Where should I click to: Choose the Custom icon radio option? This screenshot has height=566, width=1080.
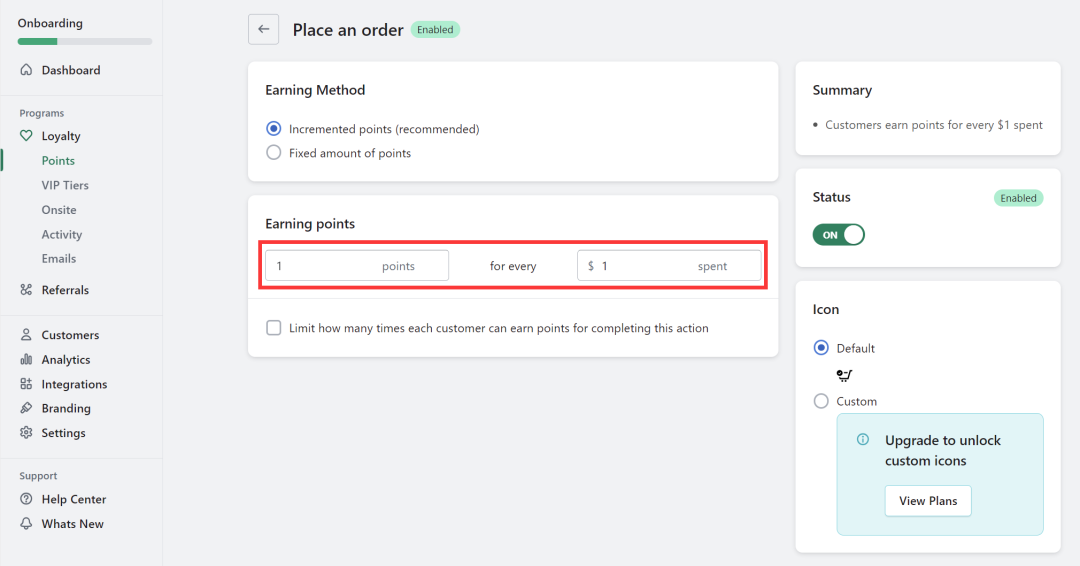tap(821, 401)
